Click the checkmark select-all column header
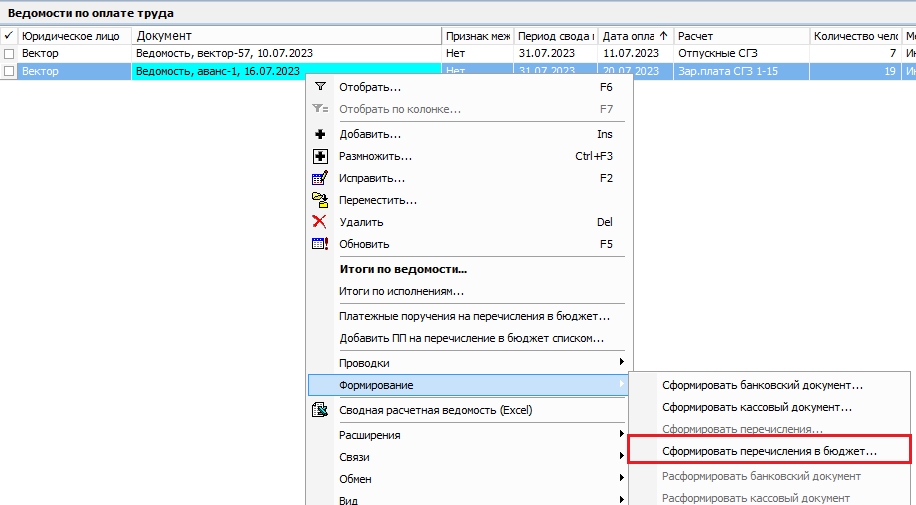 [x=9, y=36]
